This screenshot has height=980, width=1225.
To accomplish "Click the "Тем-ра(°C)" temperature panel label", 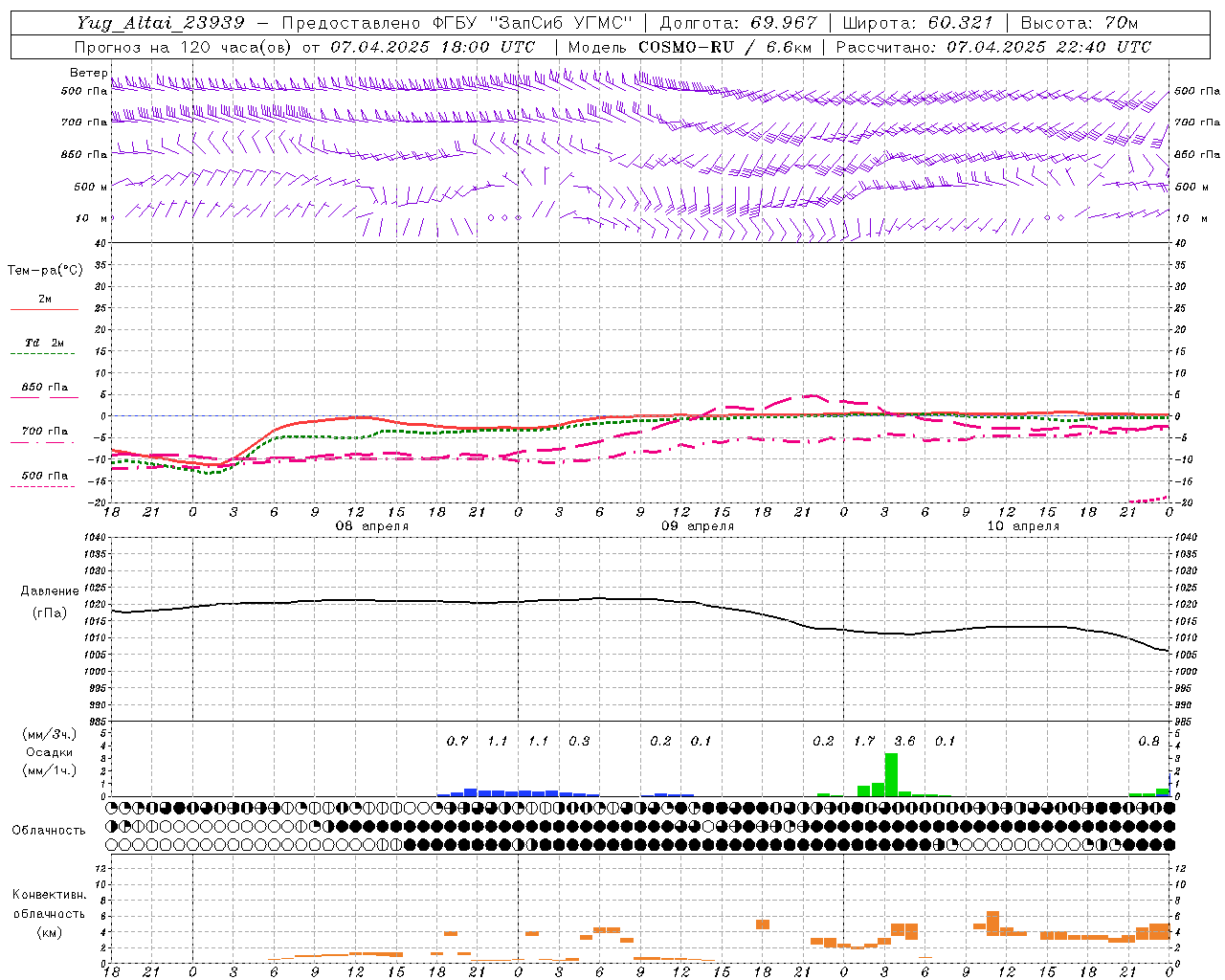I will coord(45,271).
